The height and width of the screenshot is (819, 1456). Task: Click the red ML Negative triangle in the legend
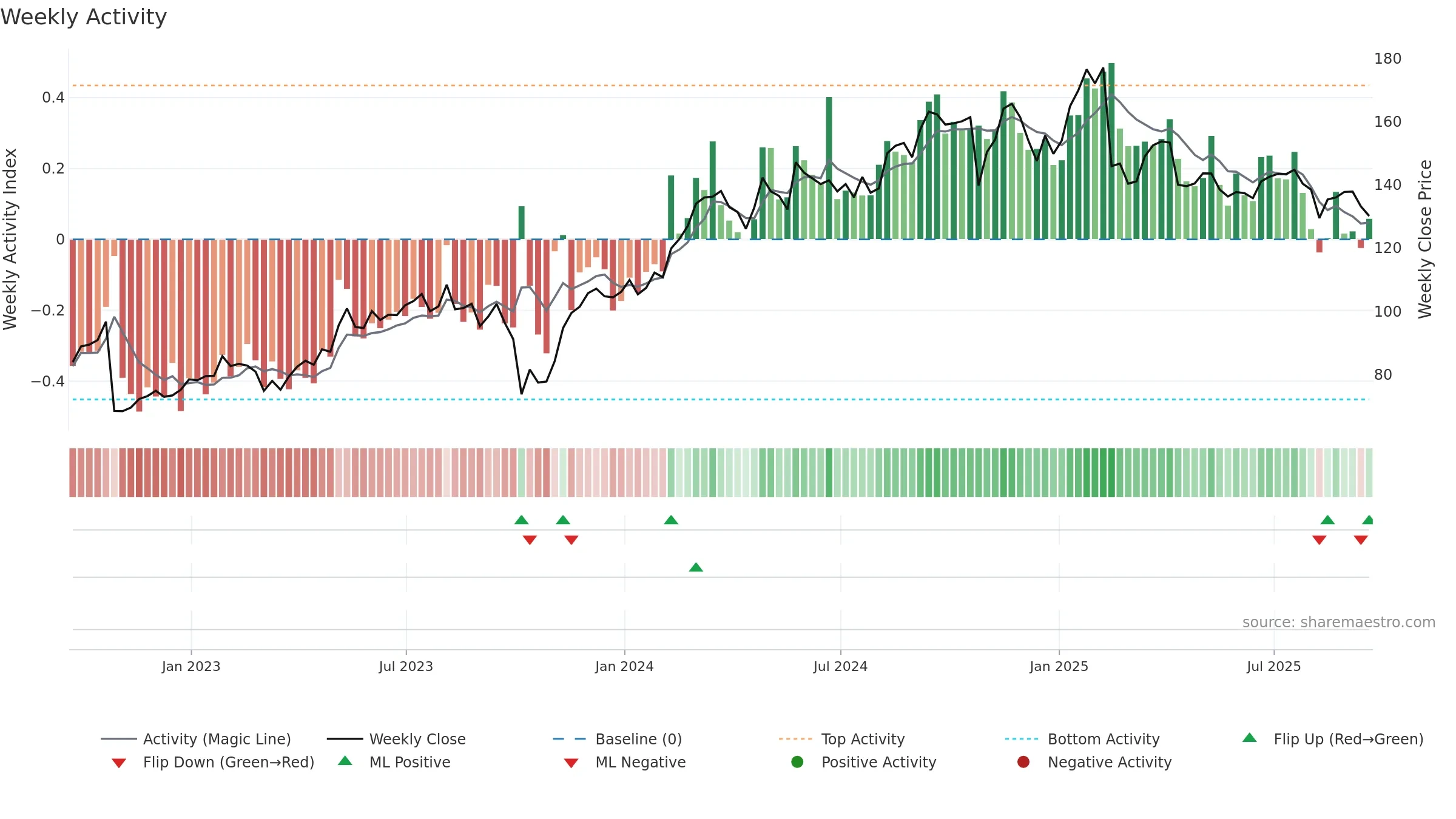click(571, 763)
